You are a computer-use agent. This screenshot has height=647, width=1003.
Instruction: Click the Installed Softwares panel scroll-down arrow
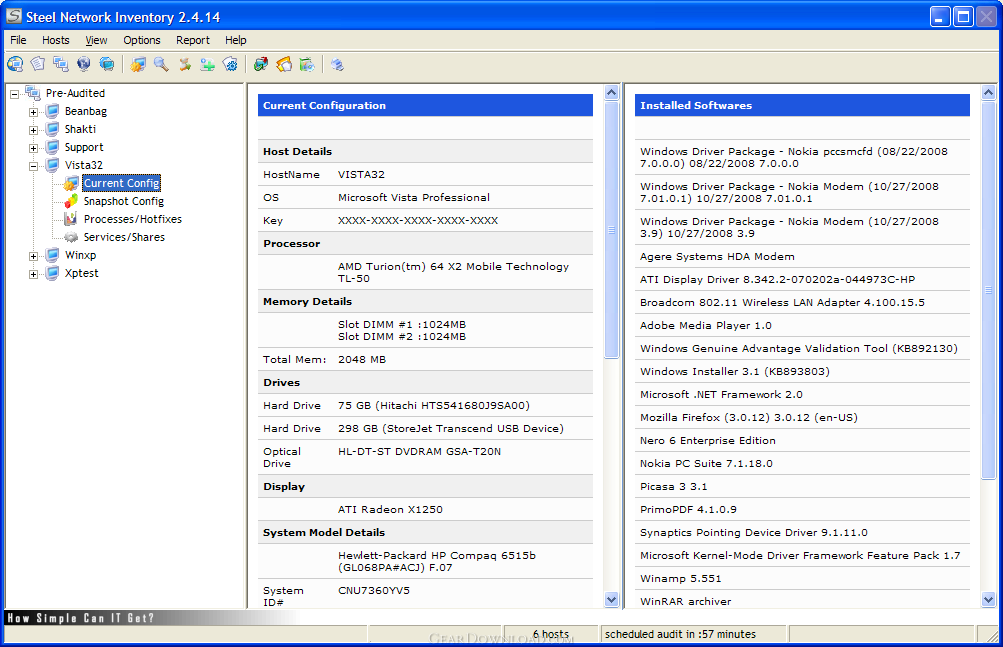click(988, 600)
